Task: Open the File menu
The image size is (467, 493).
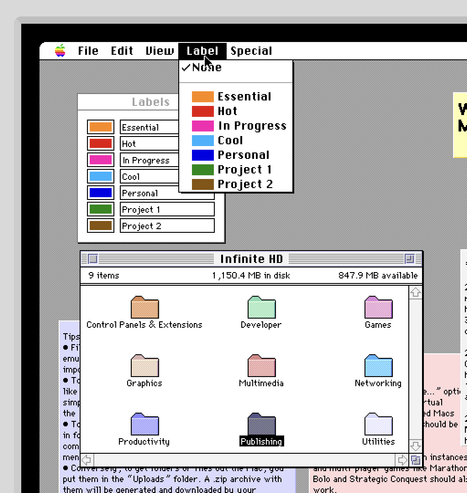Action: pos(88,51)
